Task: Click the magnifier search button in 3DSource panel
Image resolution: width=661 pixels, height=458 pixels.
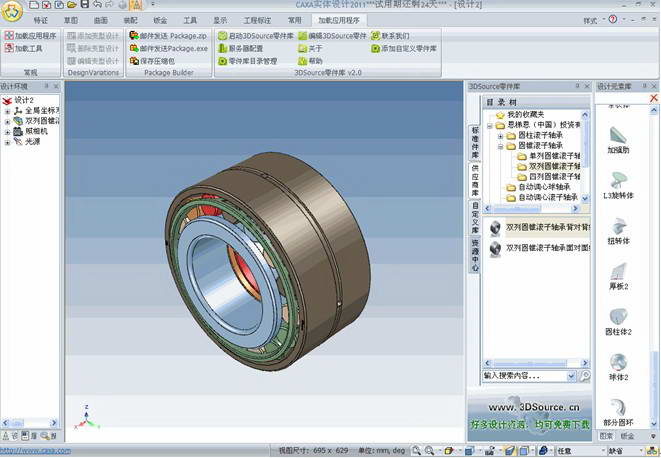Action: (x=585, y=375)
